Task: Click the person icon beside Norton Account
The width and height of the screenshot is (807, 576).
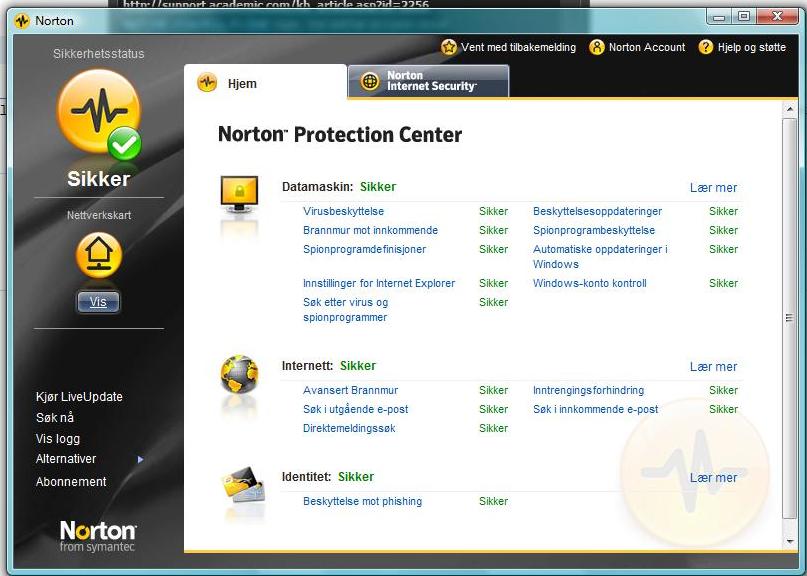Action: tap(597, 47)
